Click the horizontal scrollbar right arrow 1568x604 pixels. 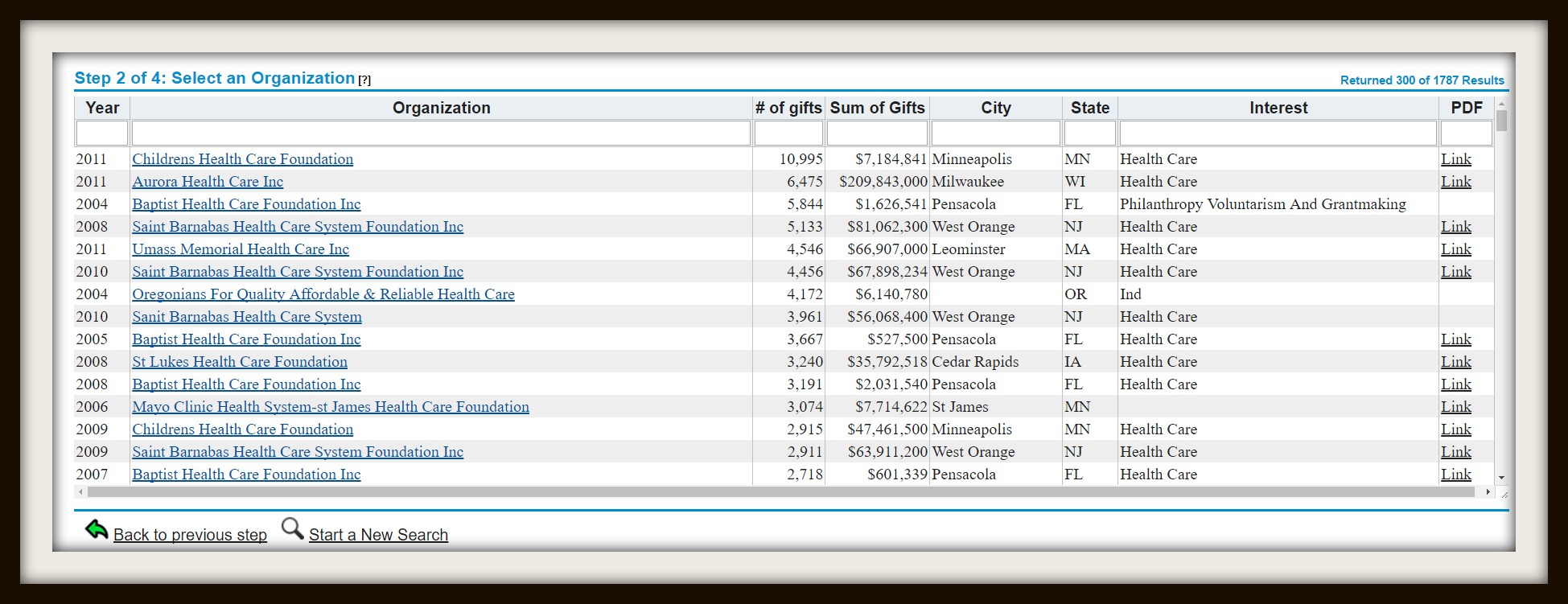[x=1488, y=491]
